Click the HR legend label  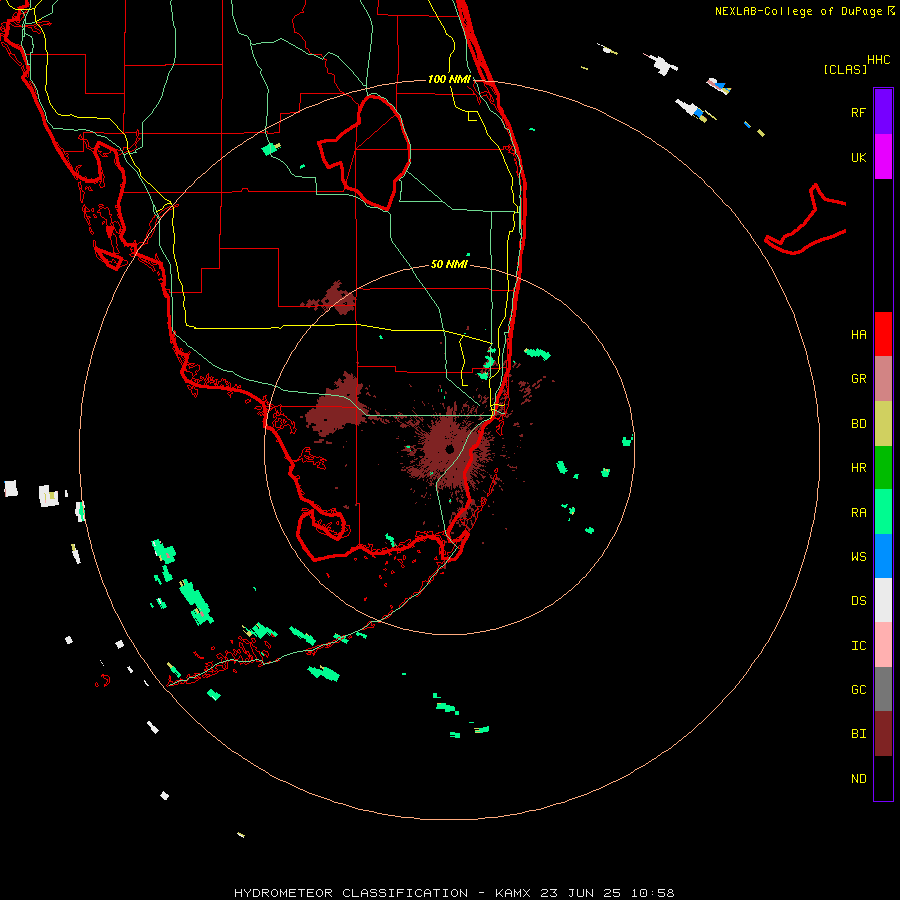[x=858, y=468]
